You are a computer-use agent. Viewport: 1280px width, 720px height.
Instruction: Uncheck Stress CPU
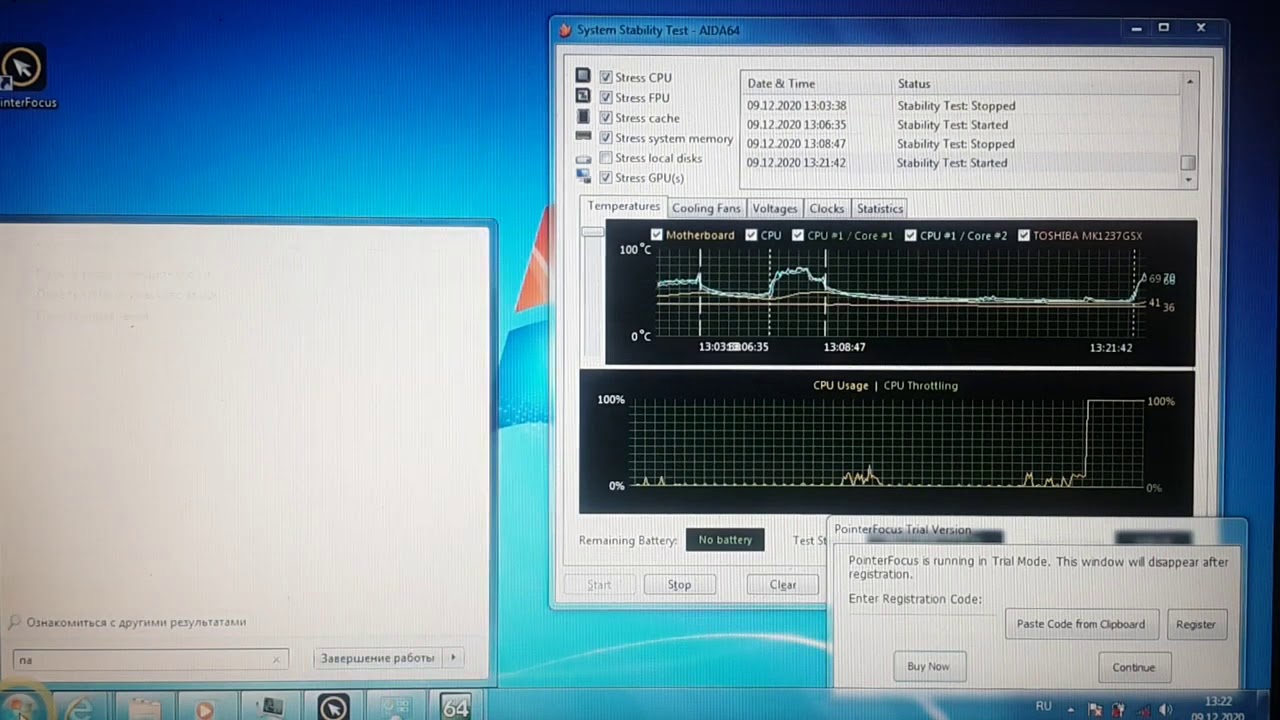(x=606, y=77)
